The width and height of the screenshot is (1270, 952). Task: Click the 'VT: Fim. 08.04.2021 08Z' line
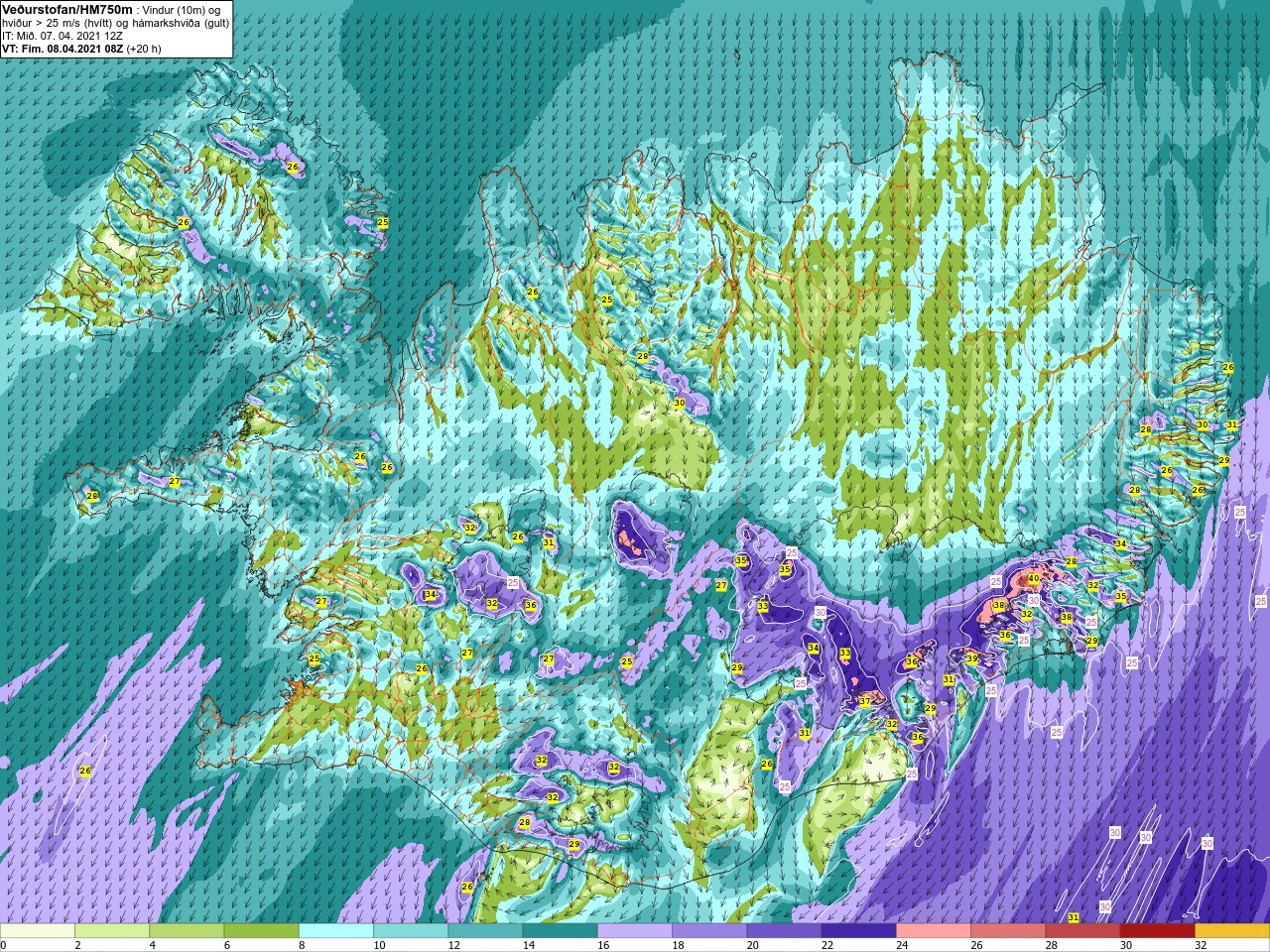pyautogui.click(x=63, y=48)
